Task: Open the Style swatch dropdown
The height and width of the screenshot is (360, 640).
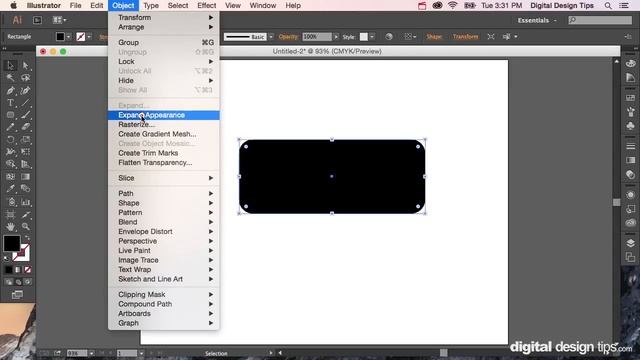Action: click(372, 37)
